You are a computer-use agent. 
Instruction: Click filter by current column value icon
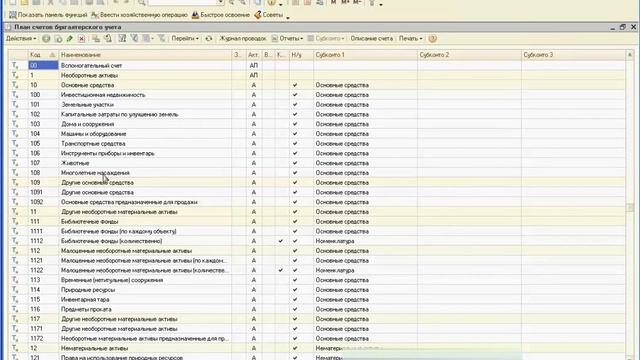pos(134,39)
